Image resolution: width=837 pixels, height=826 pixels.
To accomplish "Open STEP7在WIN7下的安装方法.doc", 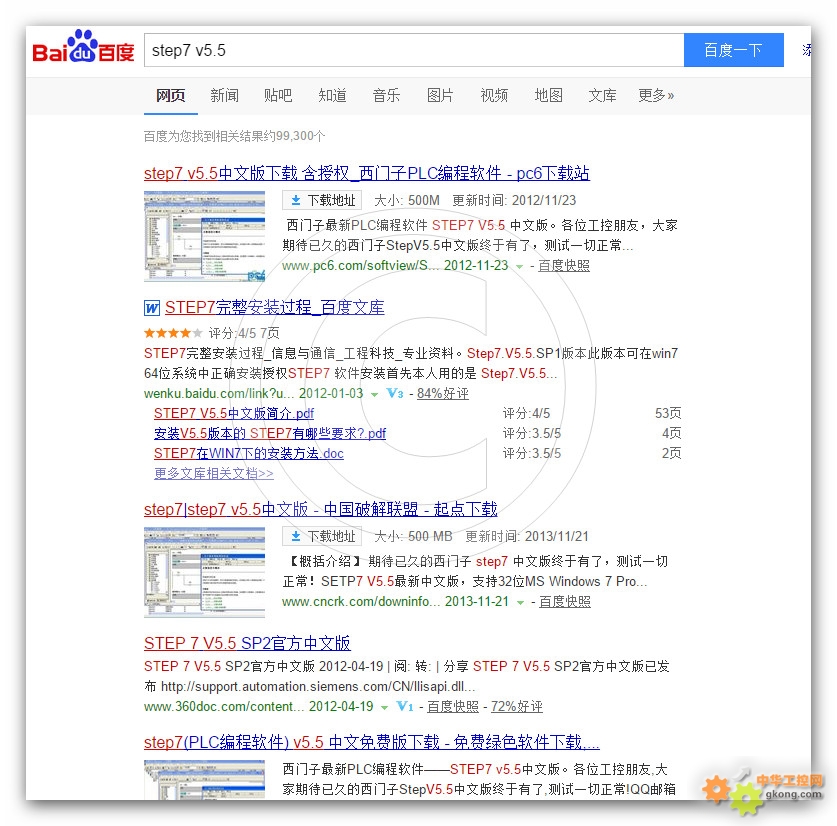I will click(249, 453).
